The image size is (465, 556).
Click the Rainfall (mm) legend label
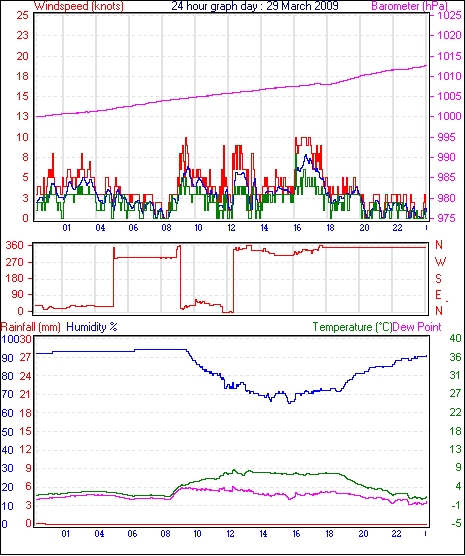(31, 327)
